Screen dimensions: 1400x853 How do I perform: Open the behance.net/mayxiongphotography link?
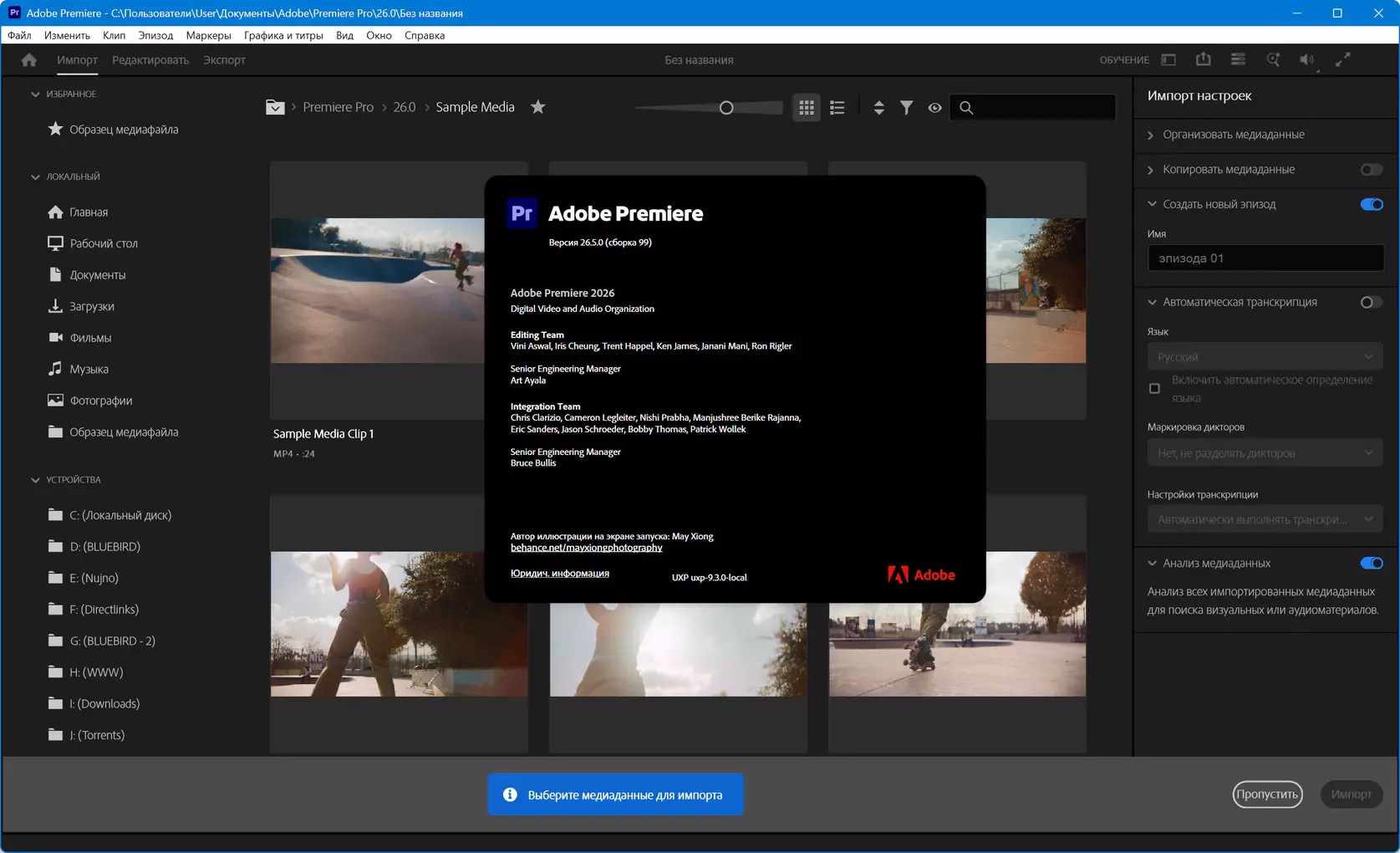(x=586, y=548)
